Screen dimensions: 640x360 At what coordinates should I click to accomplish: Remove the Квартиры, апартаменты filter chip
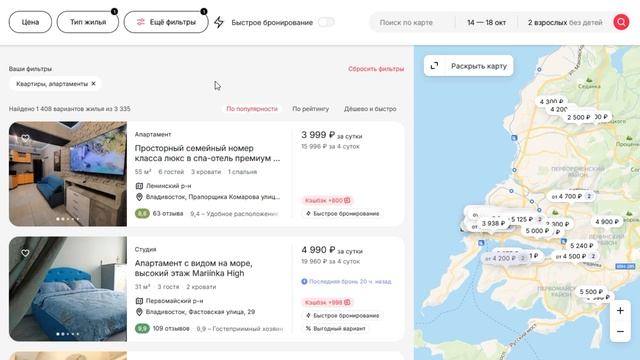pos(93,84)
